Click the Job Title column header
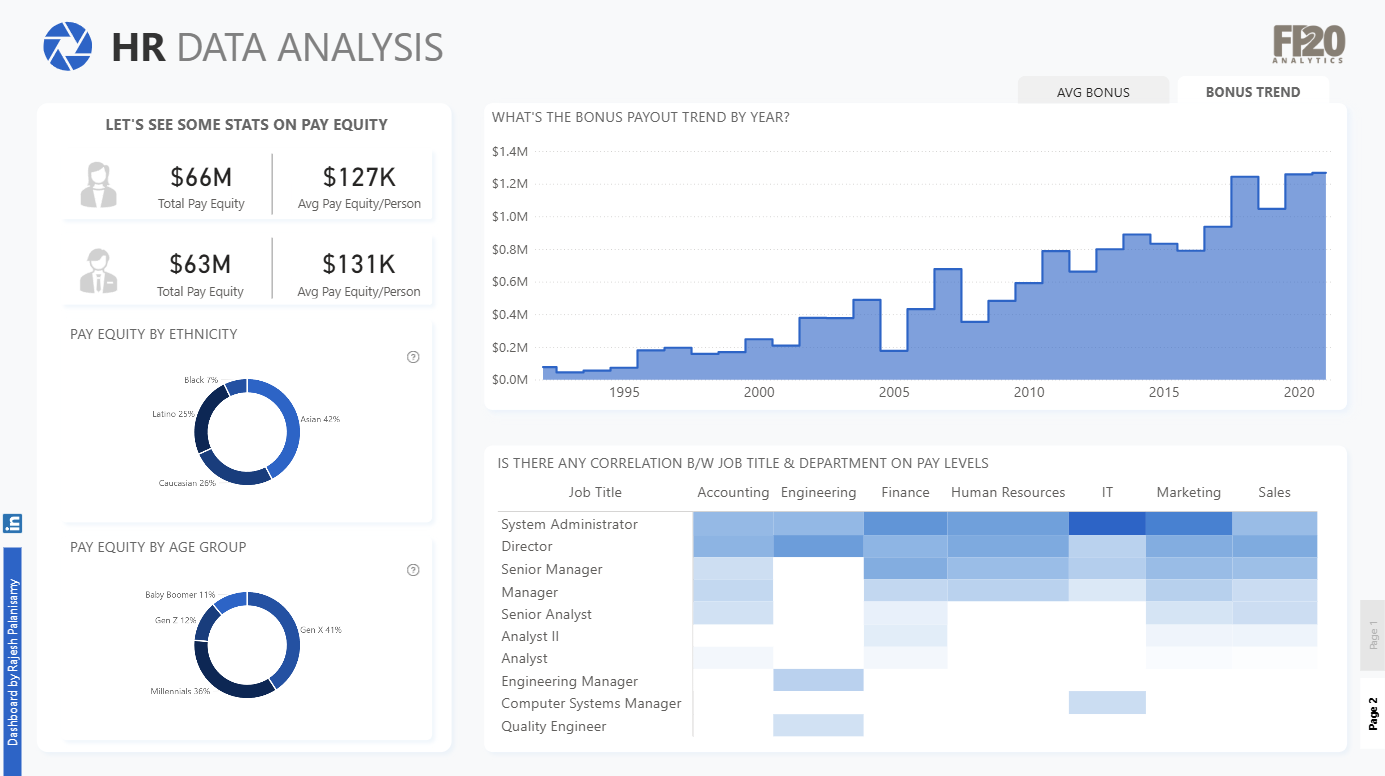 (595, 492)
